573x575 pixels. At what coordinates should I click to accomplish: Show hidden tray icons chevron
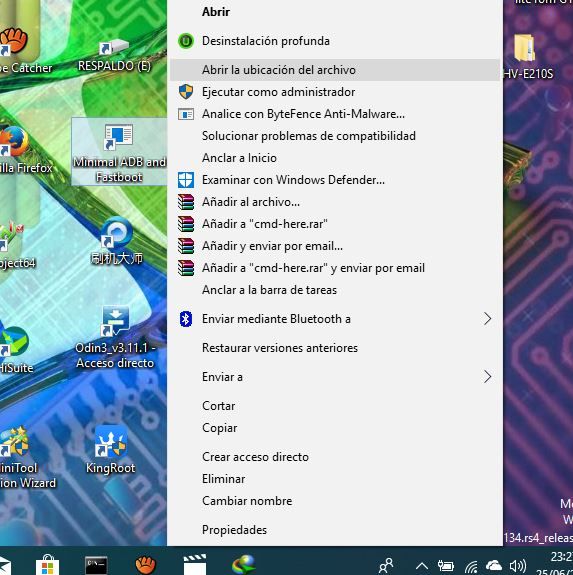click(x=422, y=567)
